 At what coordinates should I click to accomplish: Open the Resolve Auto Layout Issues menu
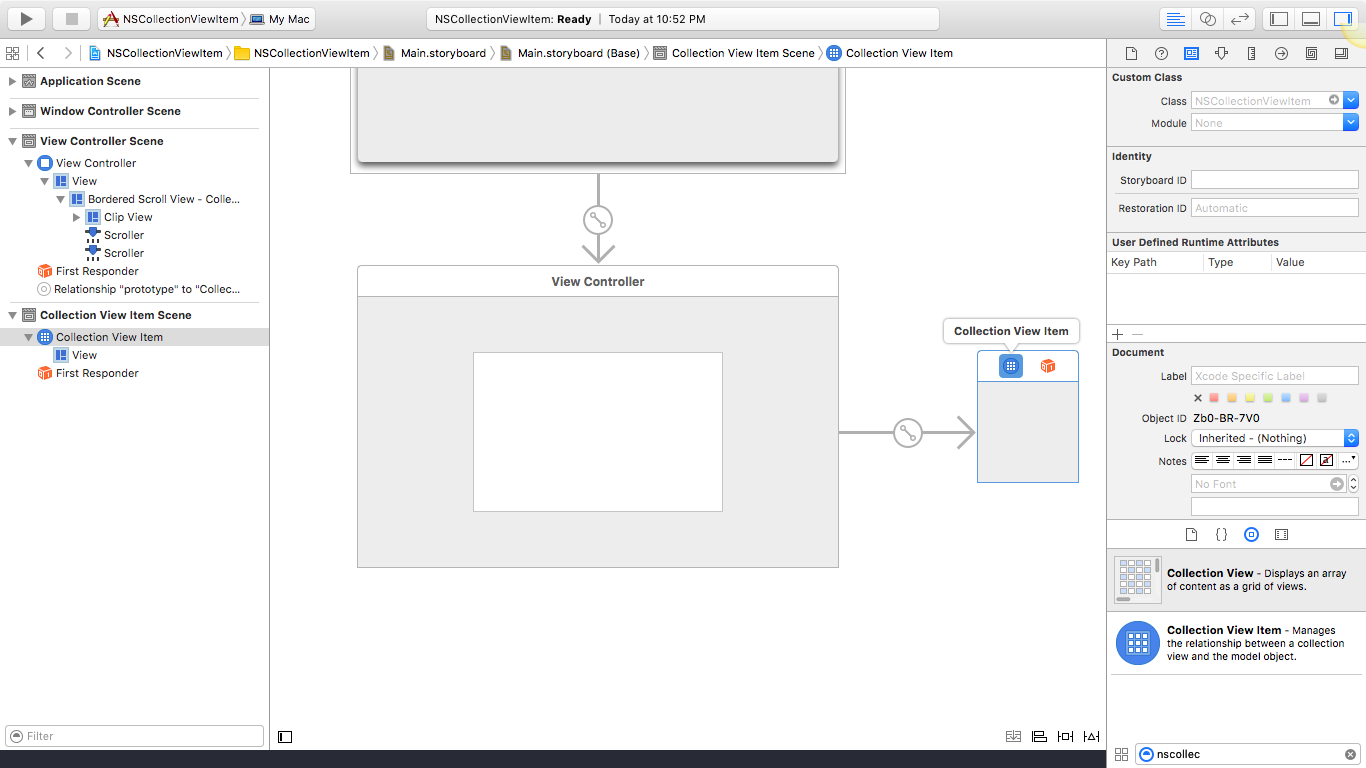(x=1091, y=735)
